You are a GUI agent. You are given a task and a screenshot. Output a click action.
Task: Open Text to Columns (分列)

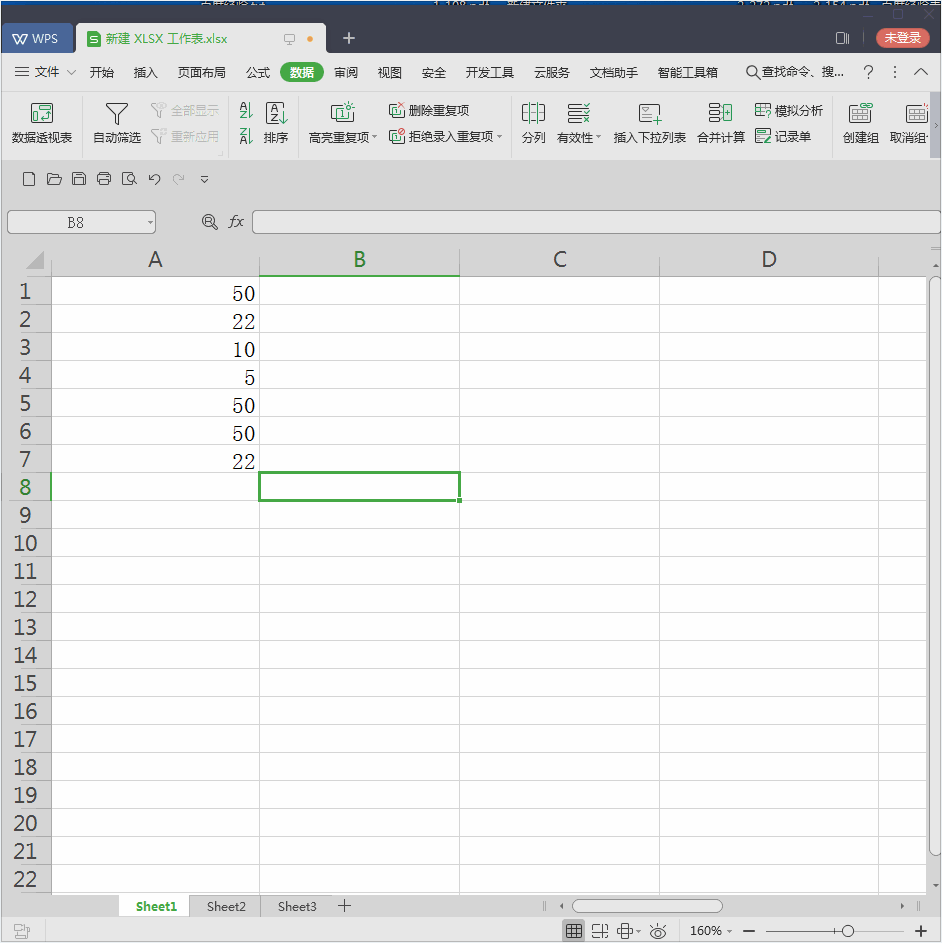pos(533,123)
